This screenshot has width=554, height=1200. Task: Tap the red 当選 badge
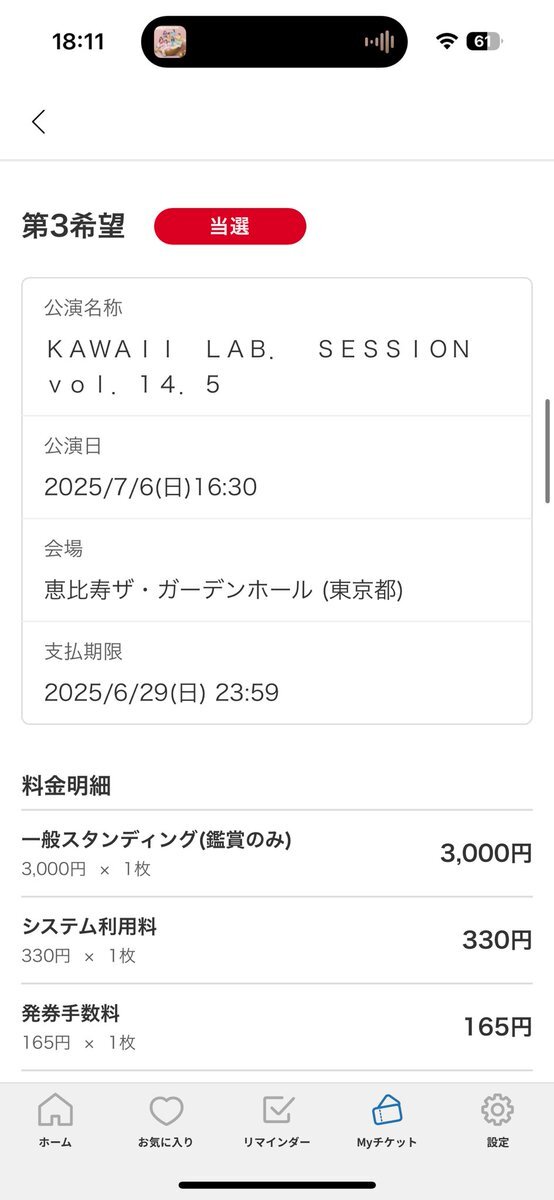tap(230, 226)
